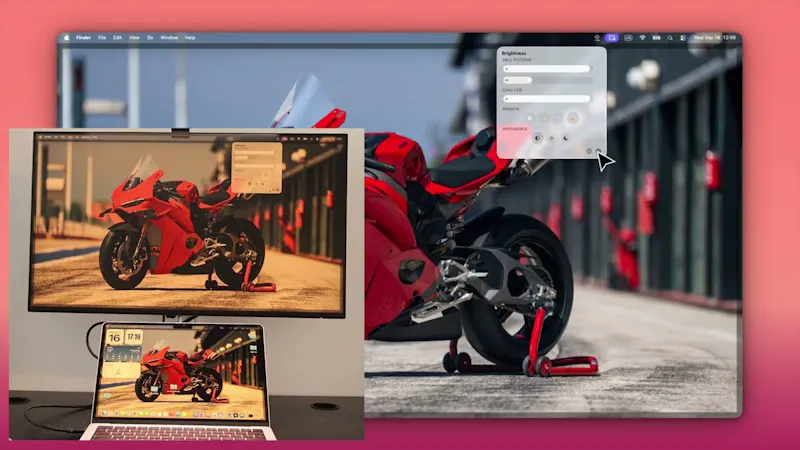Open the Apple menu
Screen dimensions: 800x450
(66, 38)
